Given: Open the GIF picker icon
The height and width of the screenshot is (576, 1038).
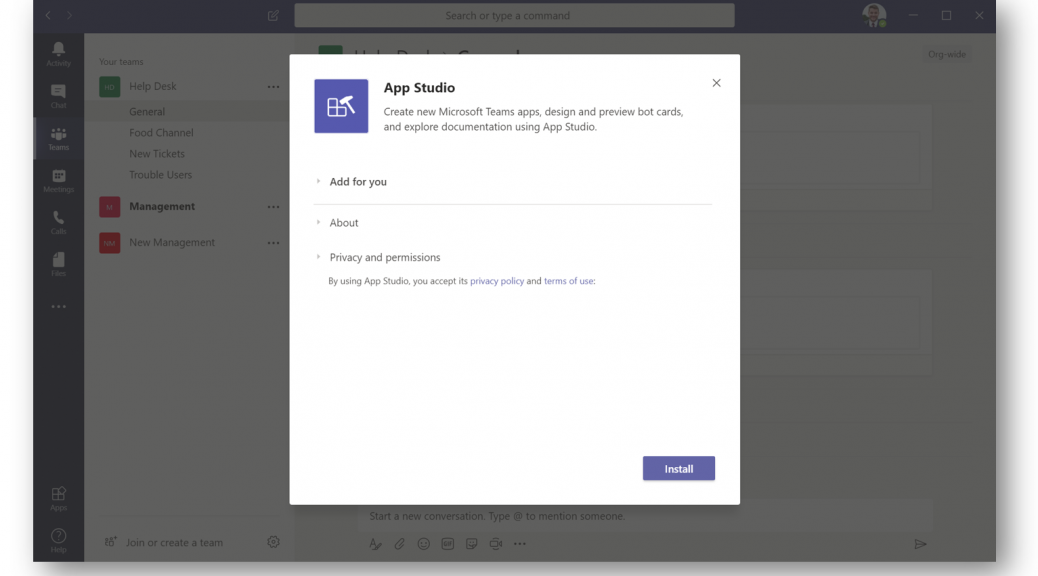Looking at the screenshot, I should [448, 544].
